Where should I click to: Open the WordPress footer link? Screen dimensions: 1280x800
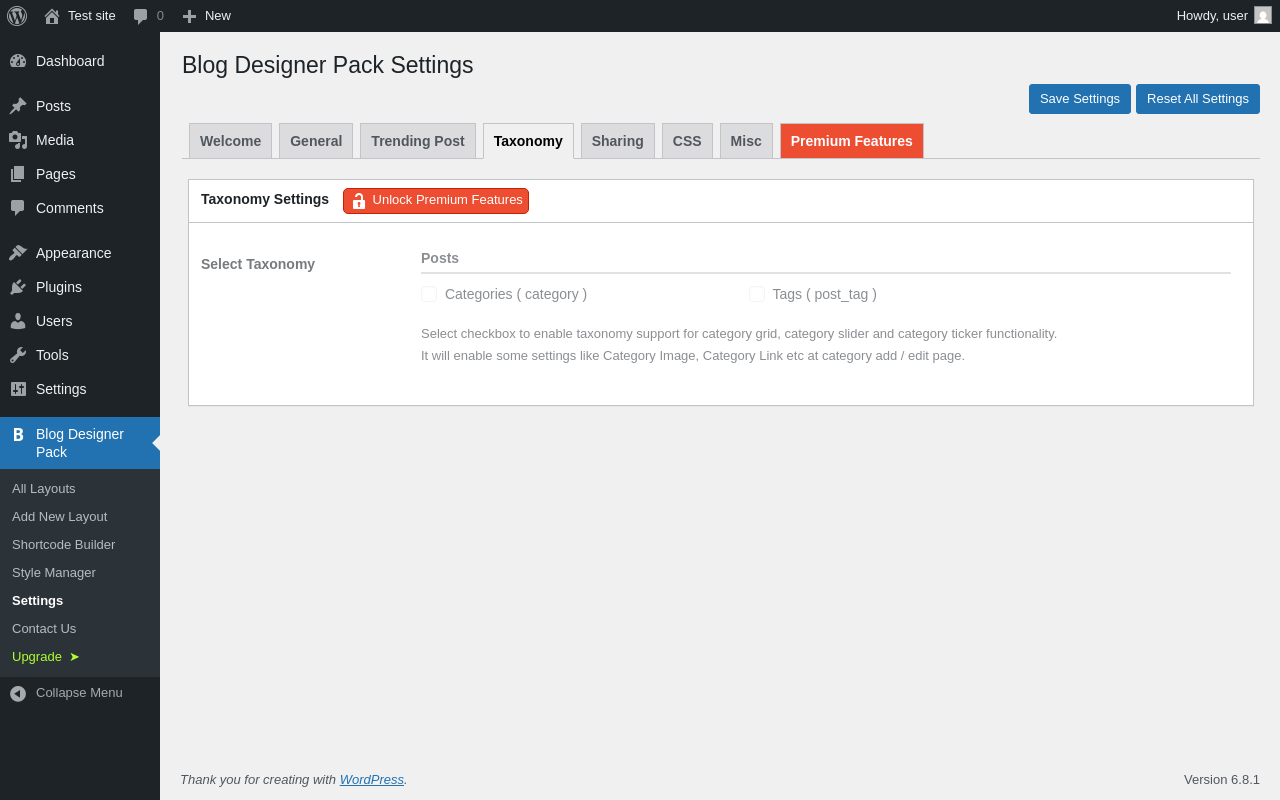372,779
